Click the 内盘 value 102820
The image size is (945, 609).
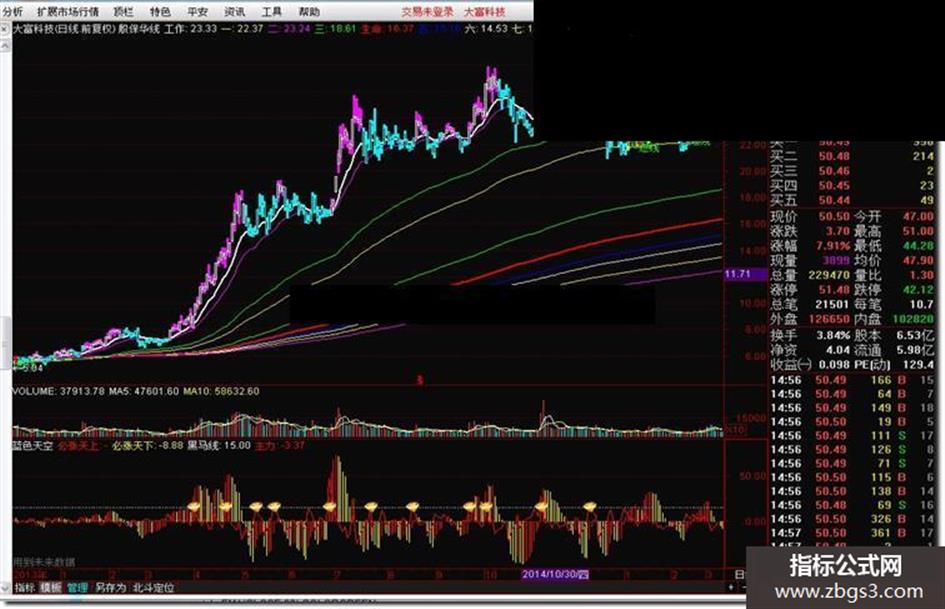[x=914, y=319]
